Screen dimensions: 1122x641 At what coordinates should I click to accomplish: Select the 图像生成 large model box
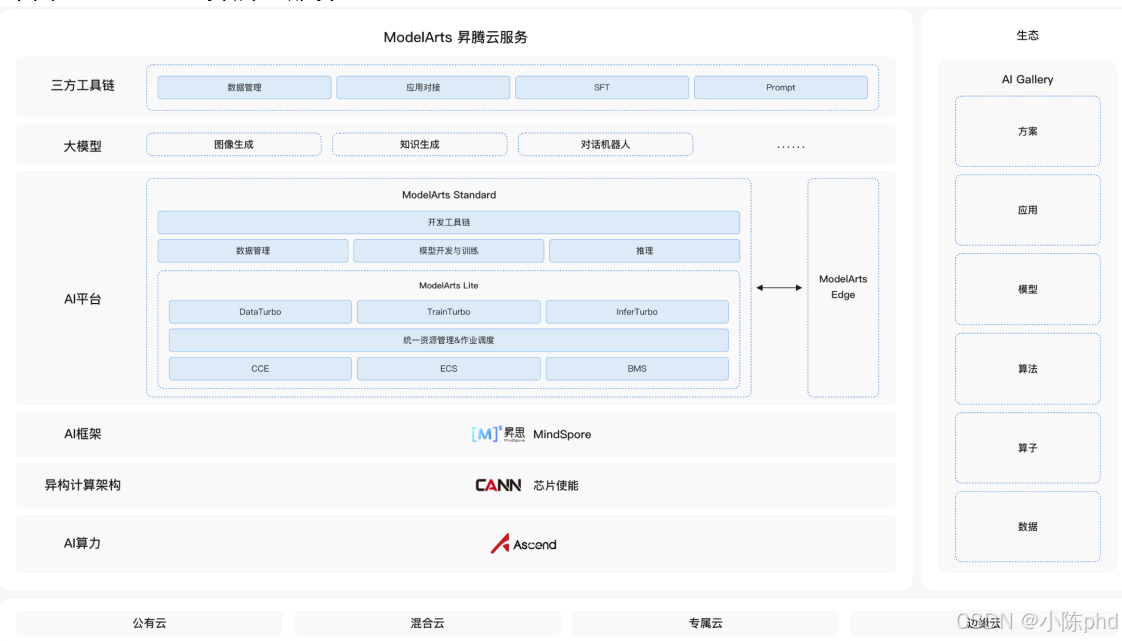(234, 145)
